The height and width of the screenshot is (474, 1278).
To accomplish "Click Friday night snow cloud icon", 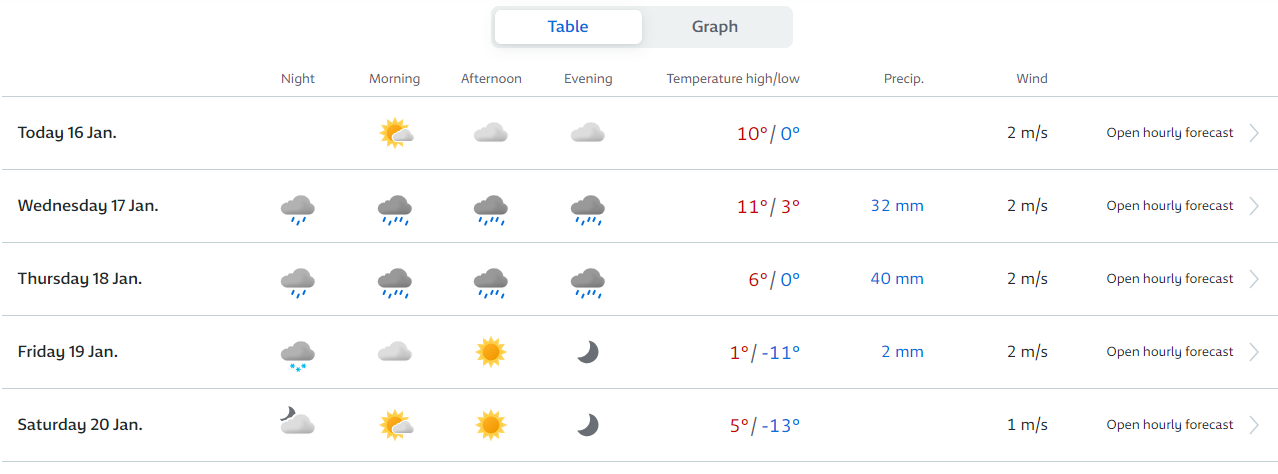I will 298,354.
